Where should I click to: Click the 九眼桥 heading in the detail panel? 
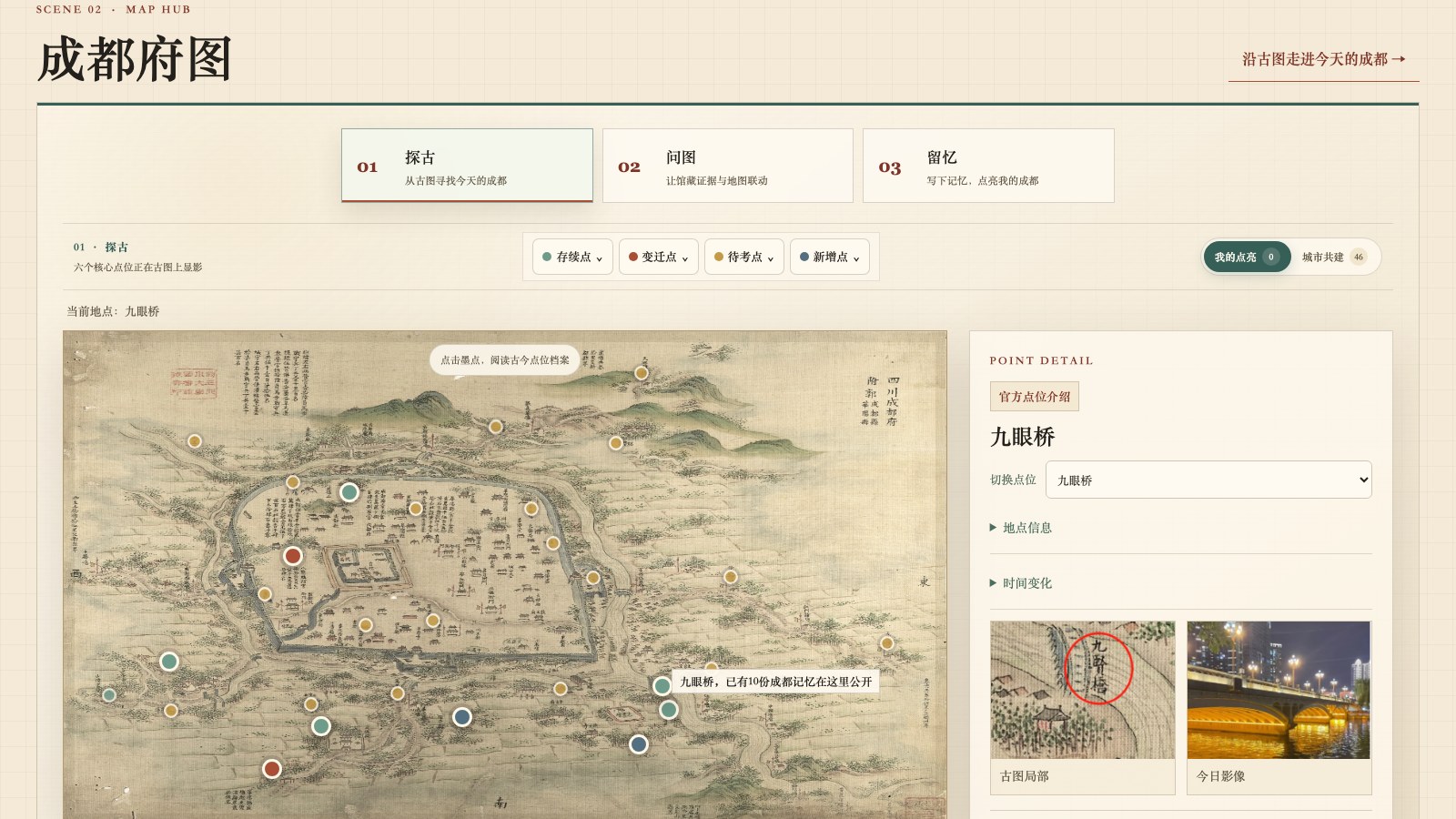[x=1022, y=437]
